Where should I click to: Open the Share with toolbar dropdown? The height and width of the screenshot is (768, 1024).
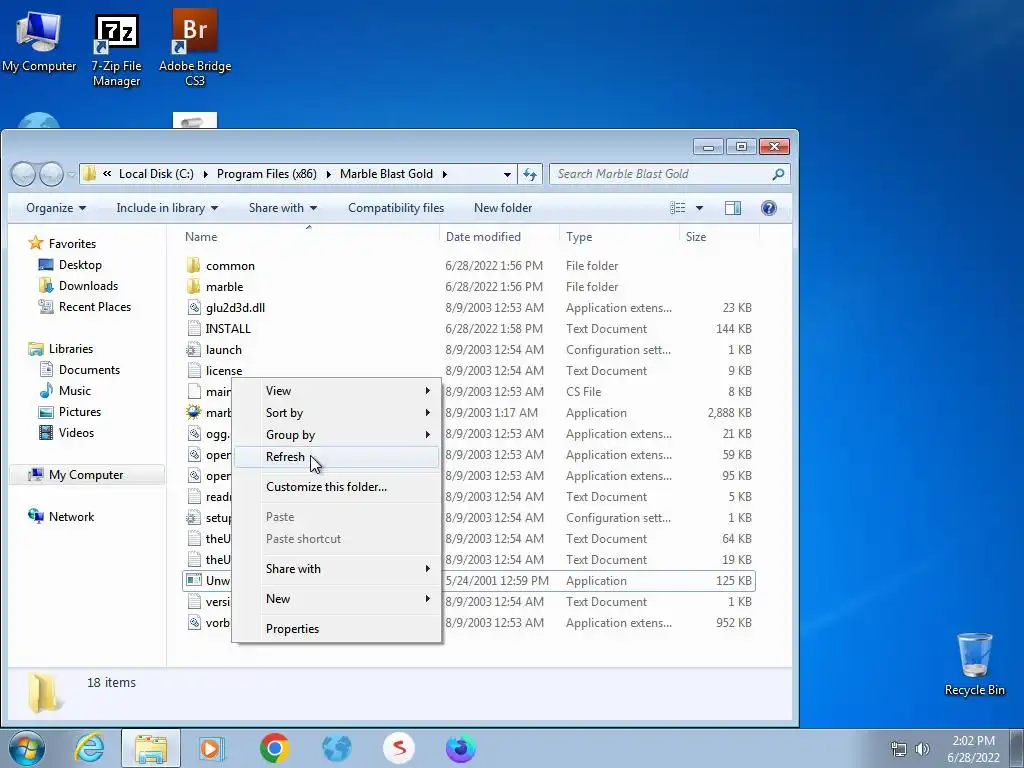tap(283, 208)
